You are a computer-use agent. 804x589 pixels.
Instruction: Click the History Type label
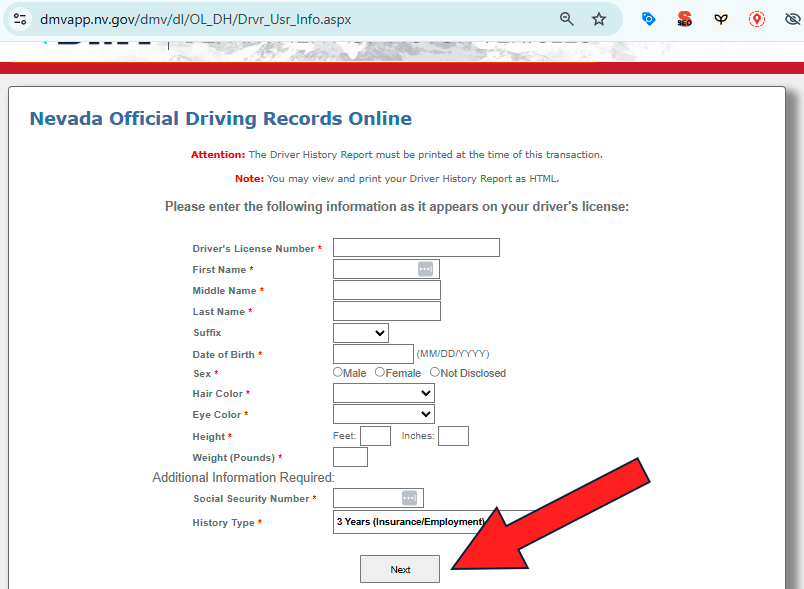224,522
